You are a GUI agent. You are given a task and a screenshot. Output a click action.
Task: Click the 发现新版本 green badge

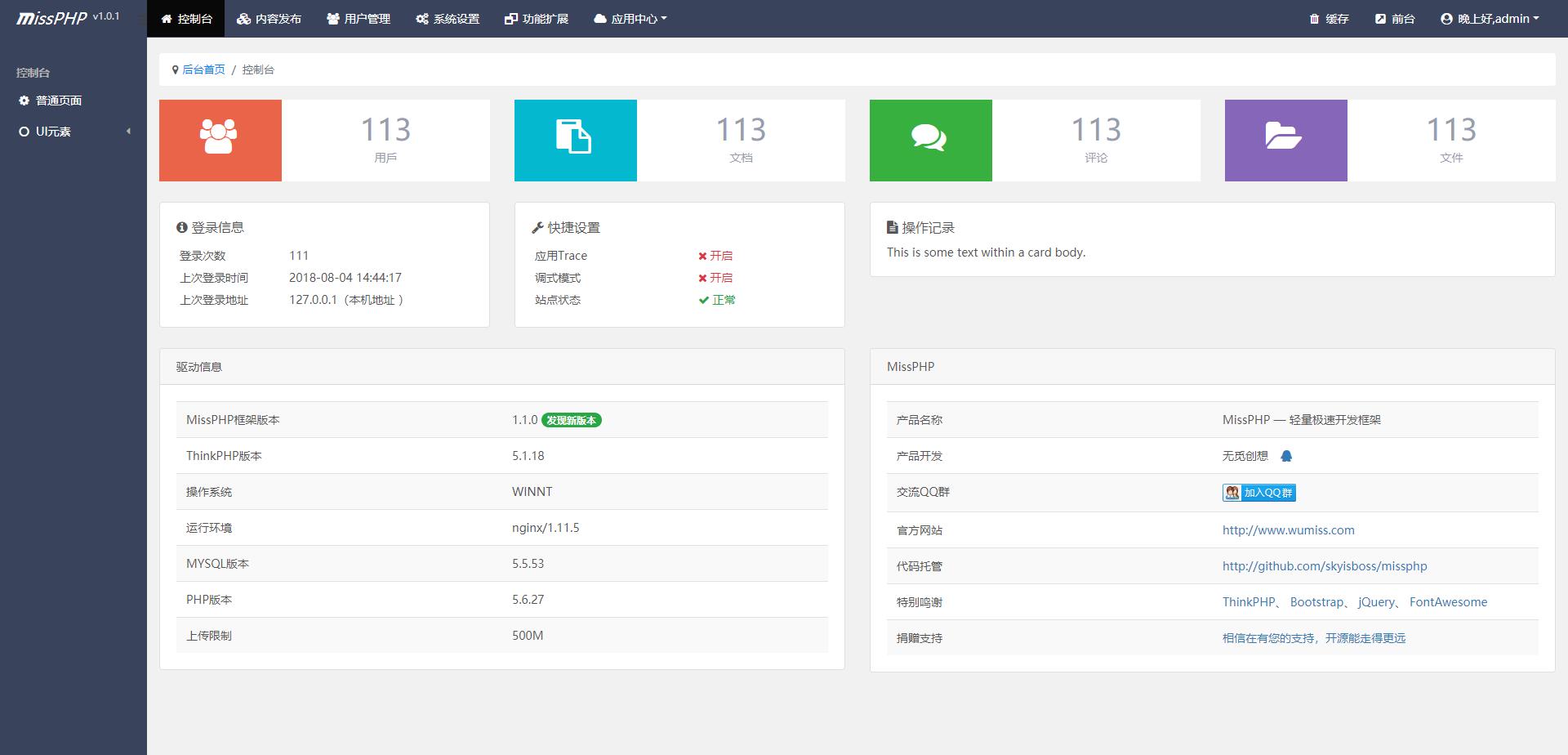tap(572, 420)
